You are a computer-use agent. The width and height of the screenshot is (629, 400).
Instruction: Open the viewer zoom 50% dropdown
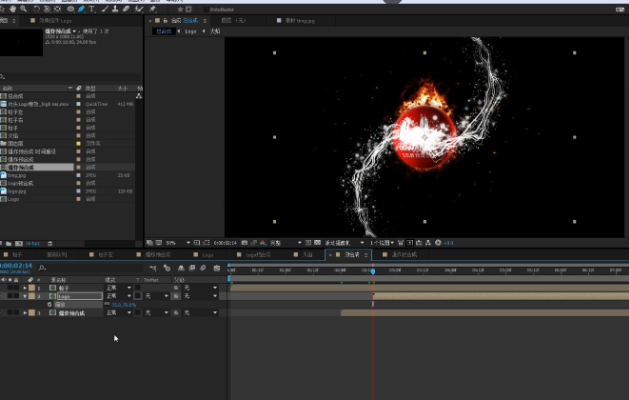tap(173, 242)
